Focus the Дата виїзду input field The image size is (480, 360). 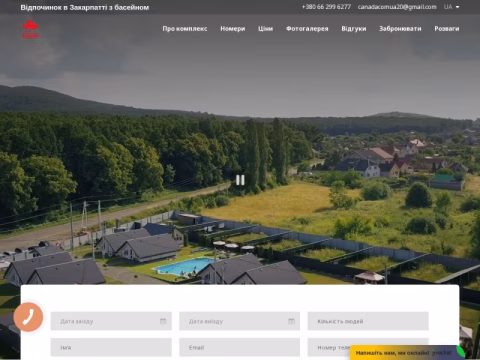click(x=239, y=321)
